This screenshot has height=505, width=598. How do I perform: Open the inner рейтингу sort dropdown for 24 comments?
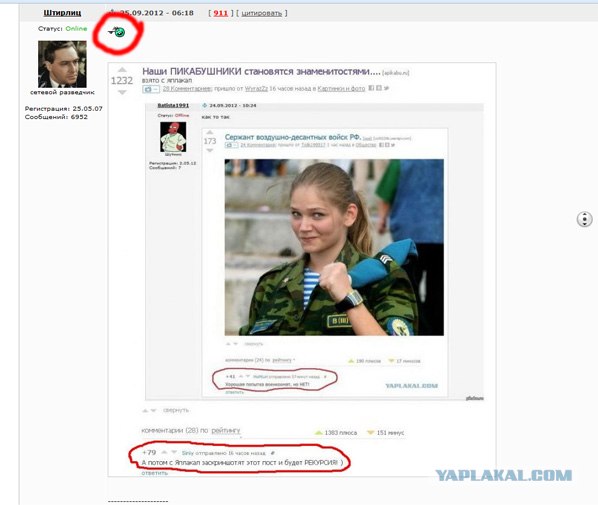click(283, 360)
